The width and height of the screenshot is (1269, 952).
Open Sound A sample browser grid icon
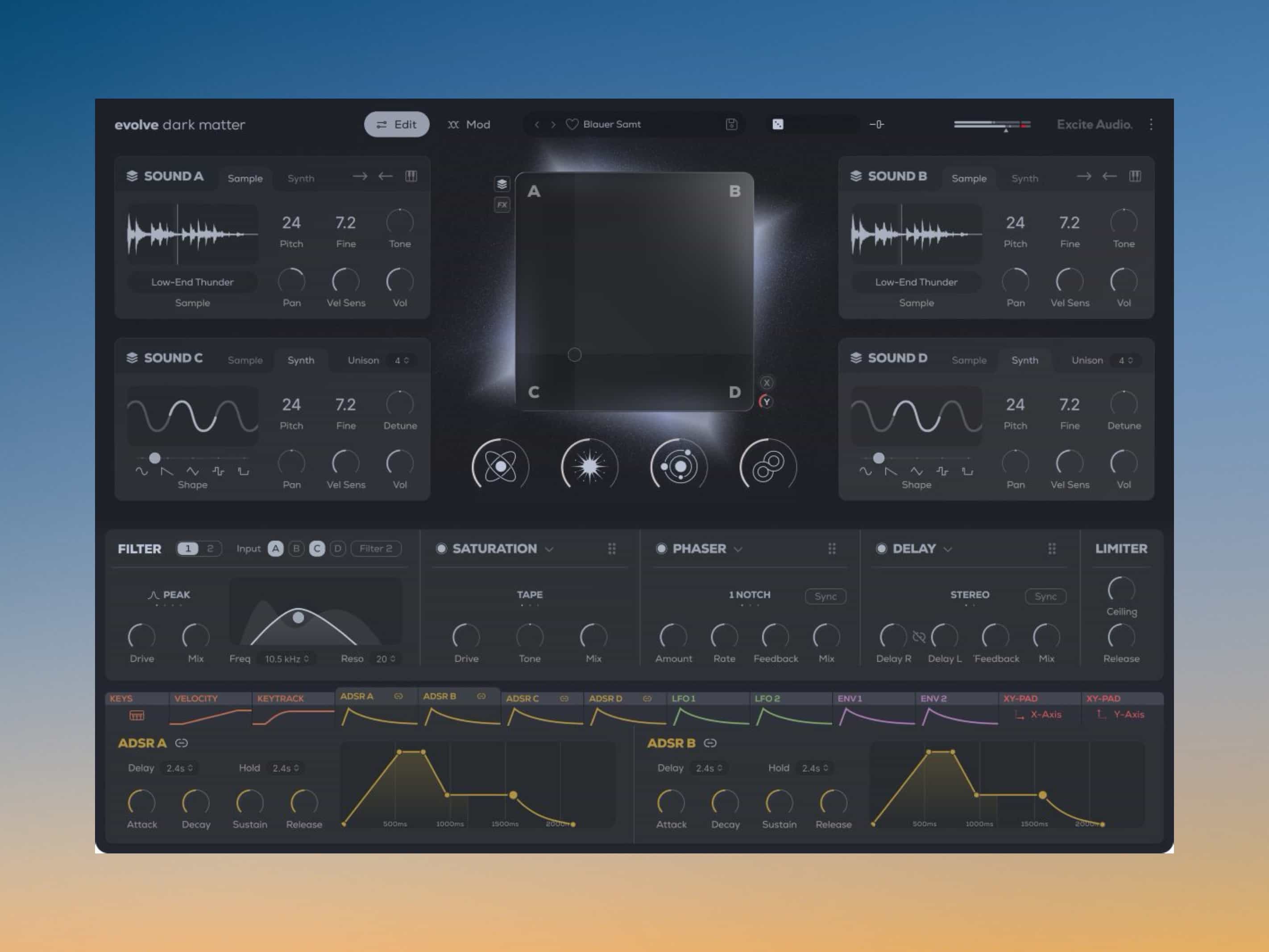[411, 176]
